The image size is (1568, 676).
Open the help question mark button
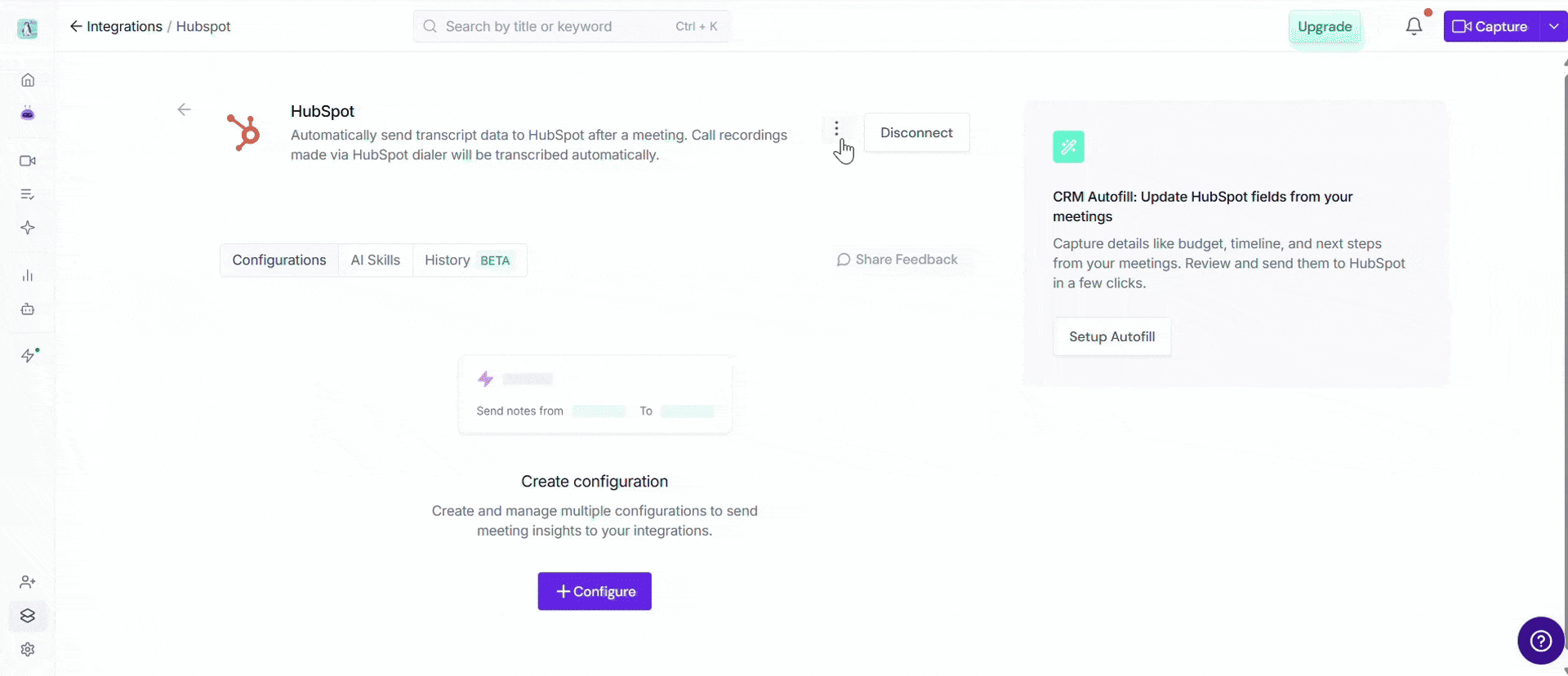click(1541, 641)
